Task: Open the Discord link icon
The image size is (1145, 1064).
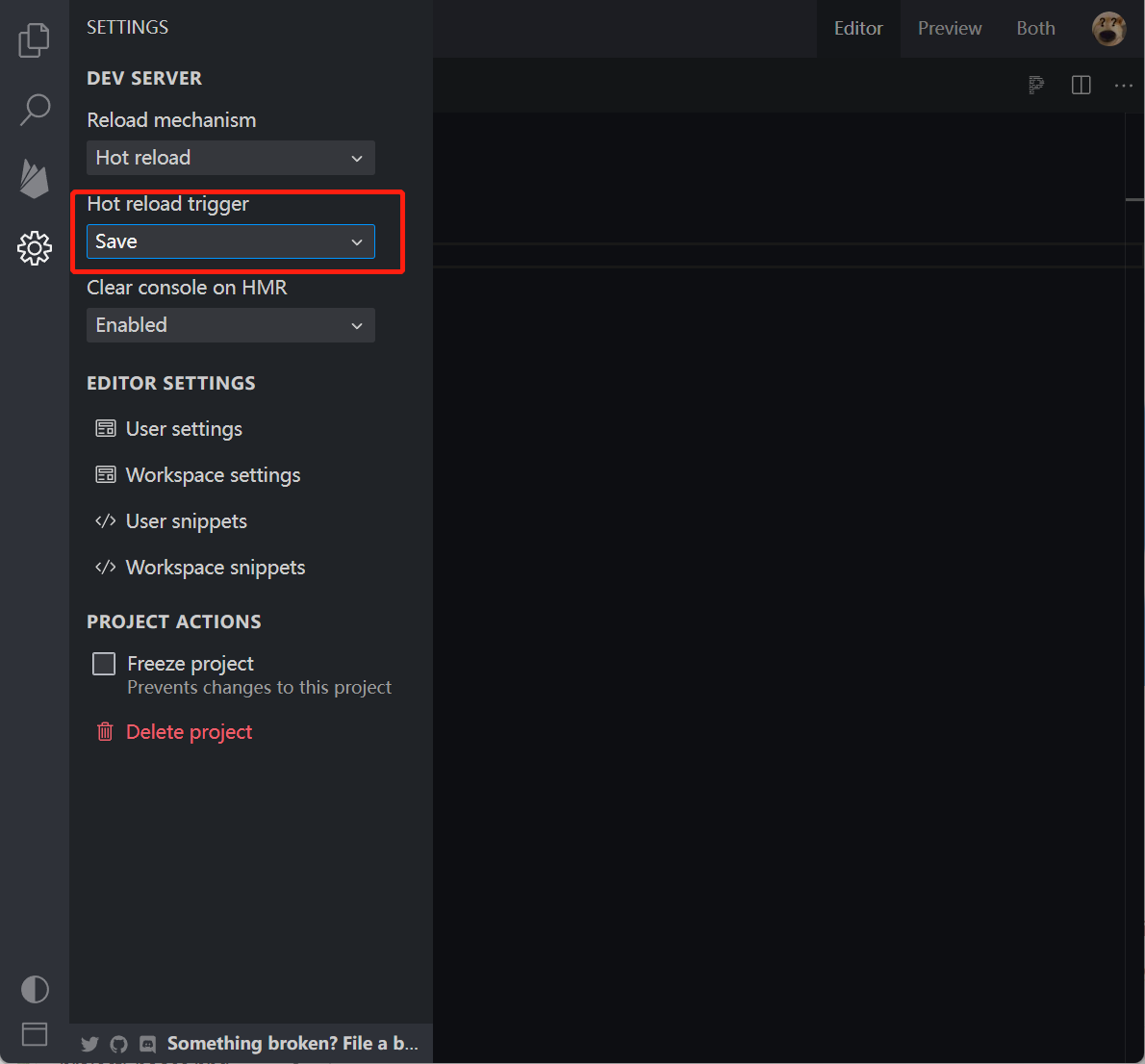Action: (148, 1044)
